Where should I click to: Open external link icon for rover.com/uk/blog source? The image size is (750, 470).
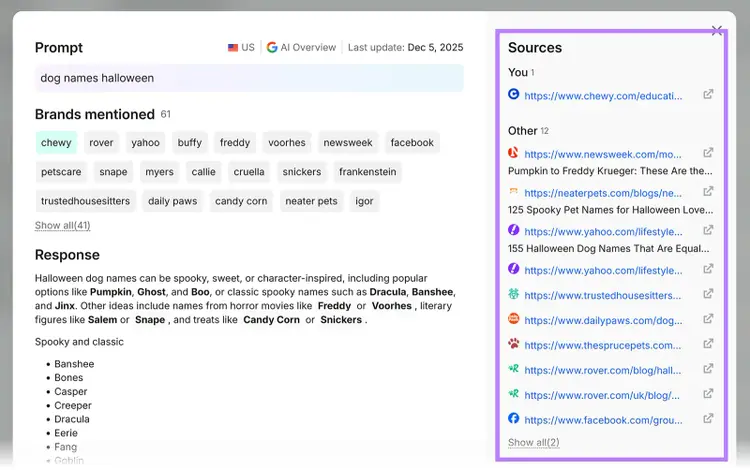(708, 393)
